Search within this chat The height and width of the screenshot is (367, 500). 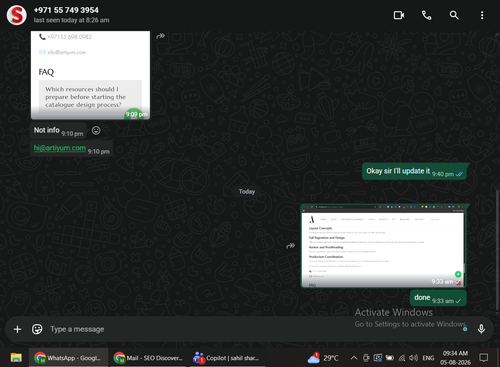454,15
